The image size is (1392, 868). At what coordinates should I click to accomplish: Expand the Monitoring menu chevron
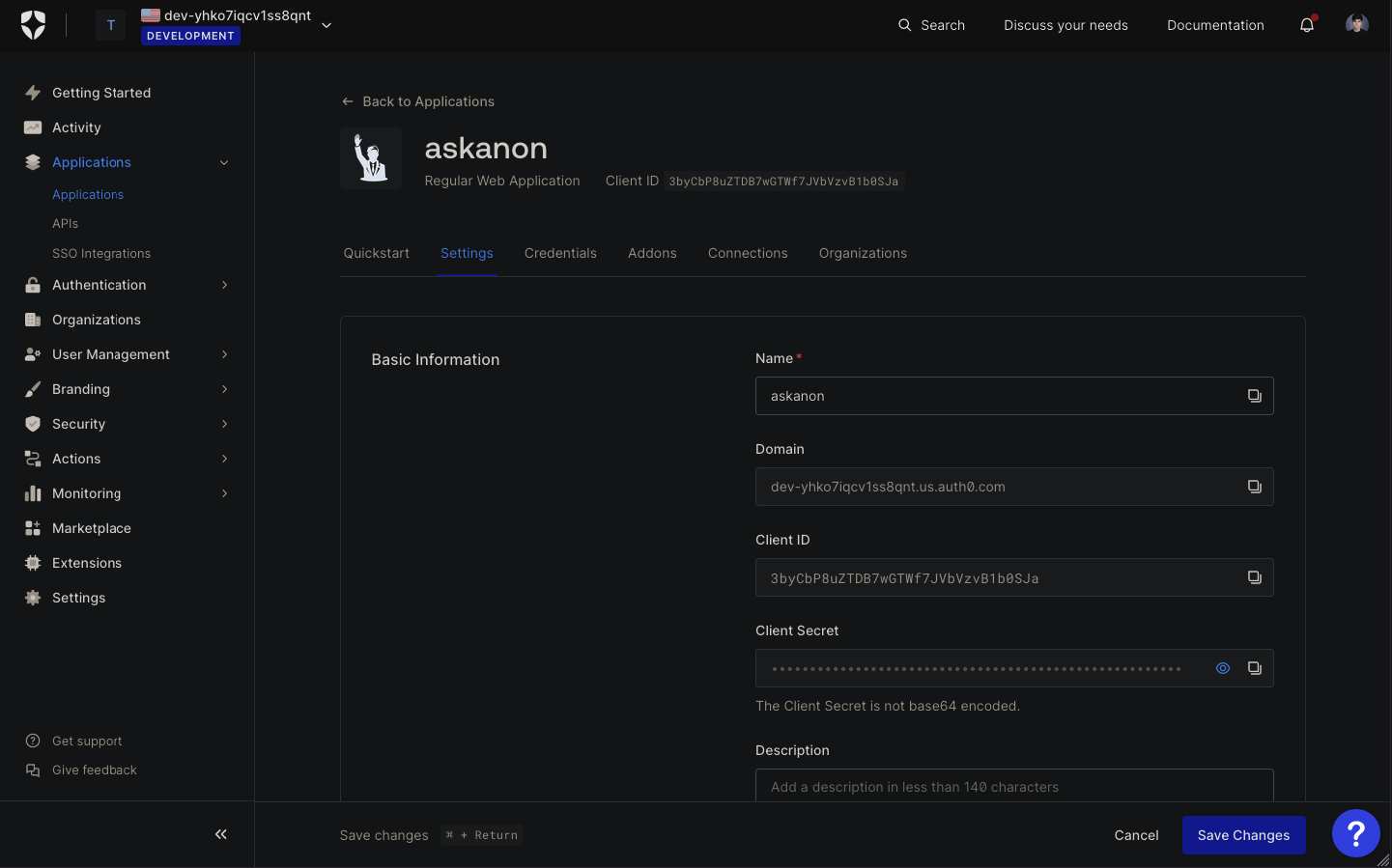click(224, 493)
